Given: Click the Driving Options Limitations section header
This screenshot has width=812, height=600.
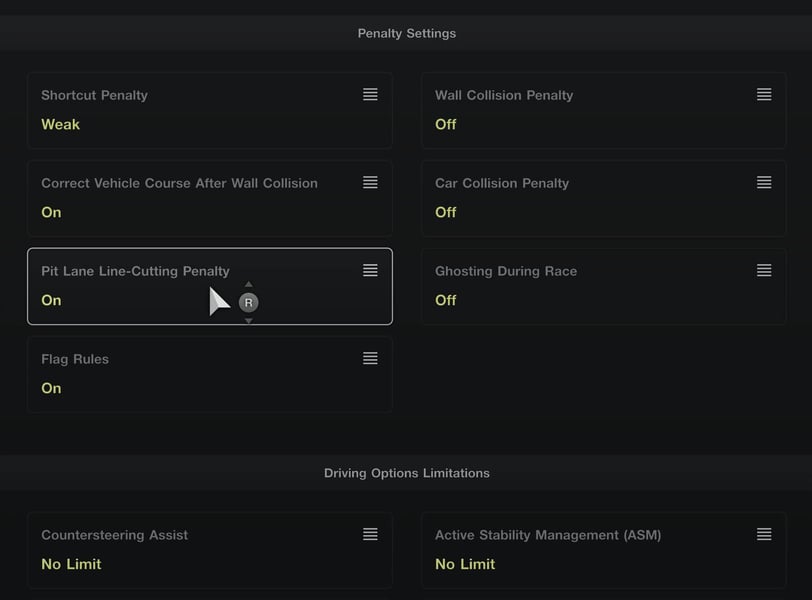Looking at the screenshot, I should click(407, 473).
